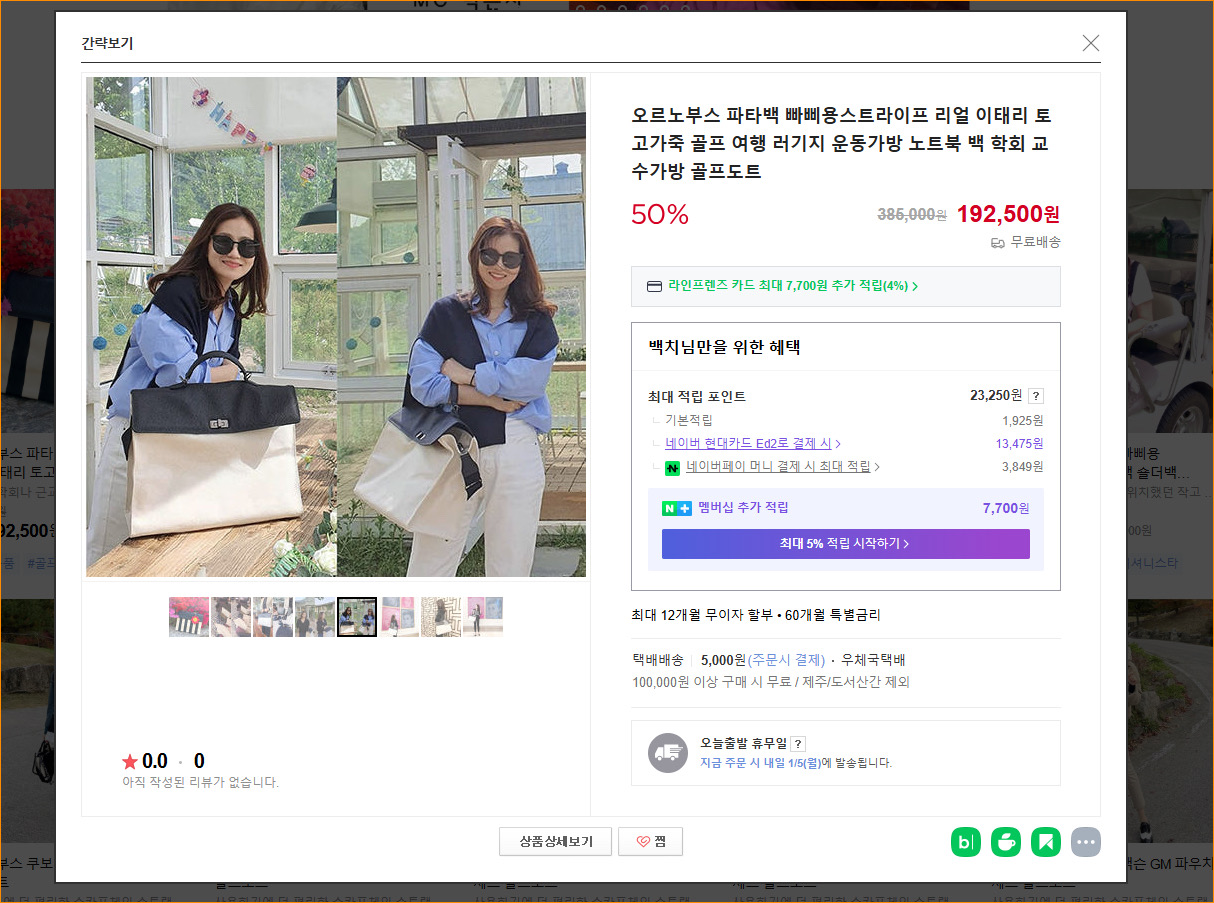Select the pink flower thumbnail in the strip
This screenshot has width=1214, height=903.
189,617
